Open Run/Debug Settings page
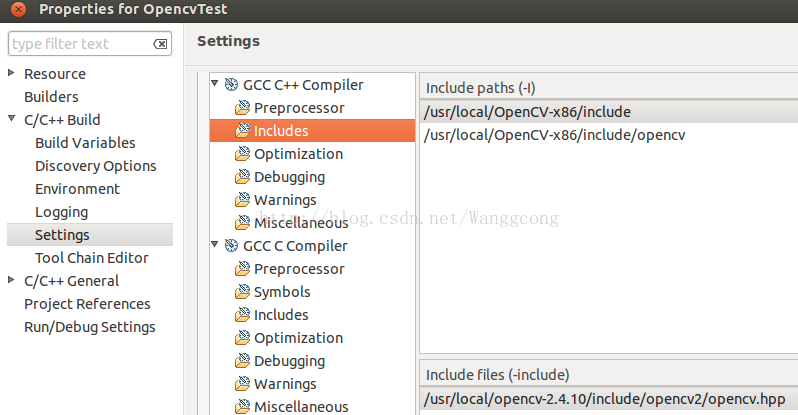 [x=89, y=327]
